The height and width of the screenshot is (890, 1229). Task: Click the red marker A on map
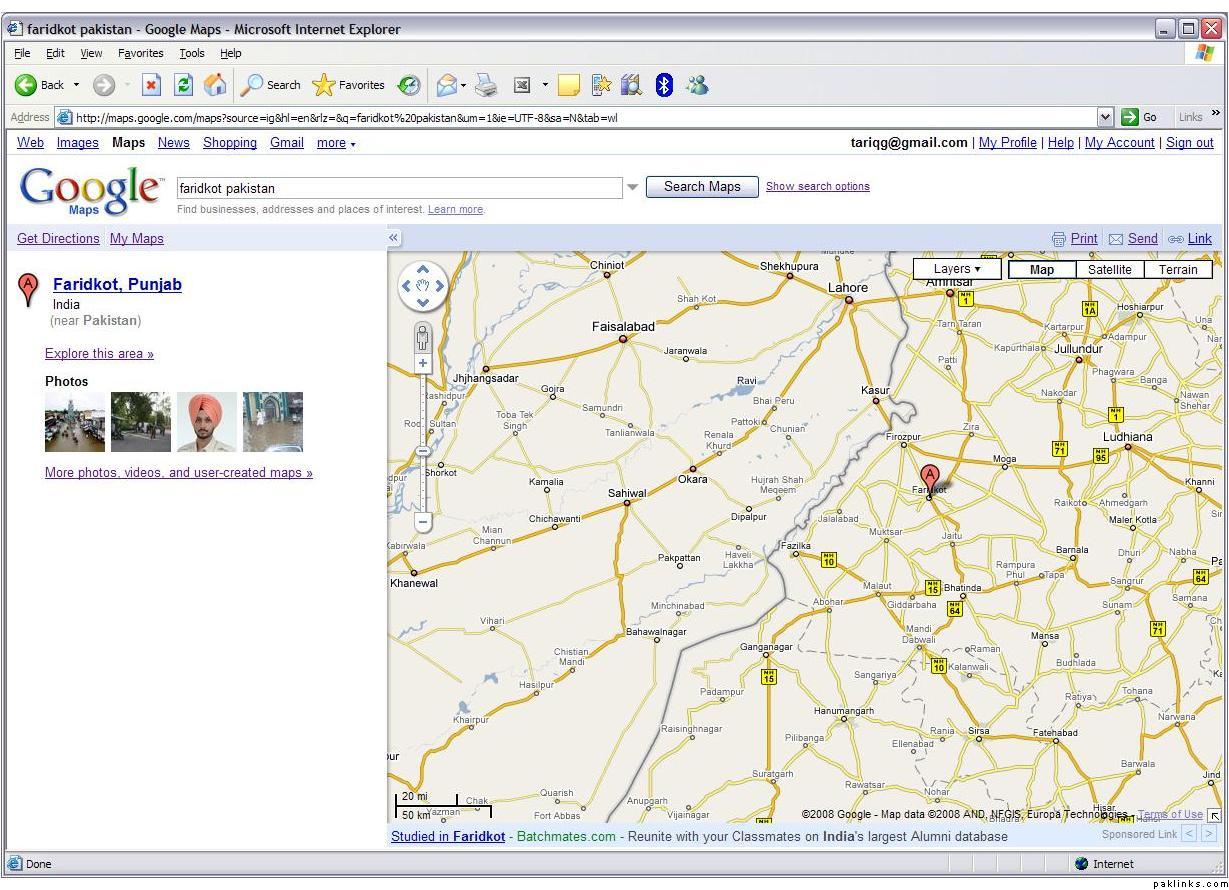tap(930, 477)
